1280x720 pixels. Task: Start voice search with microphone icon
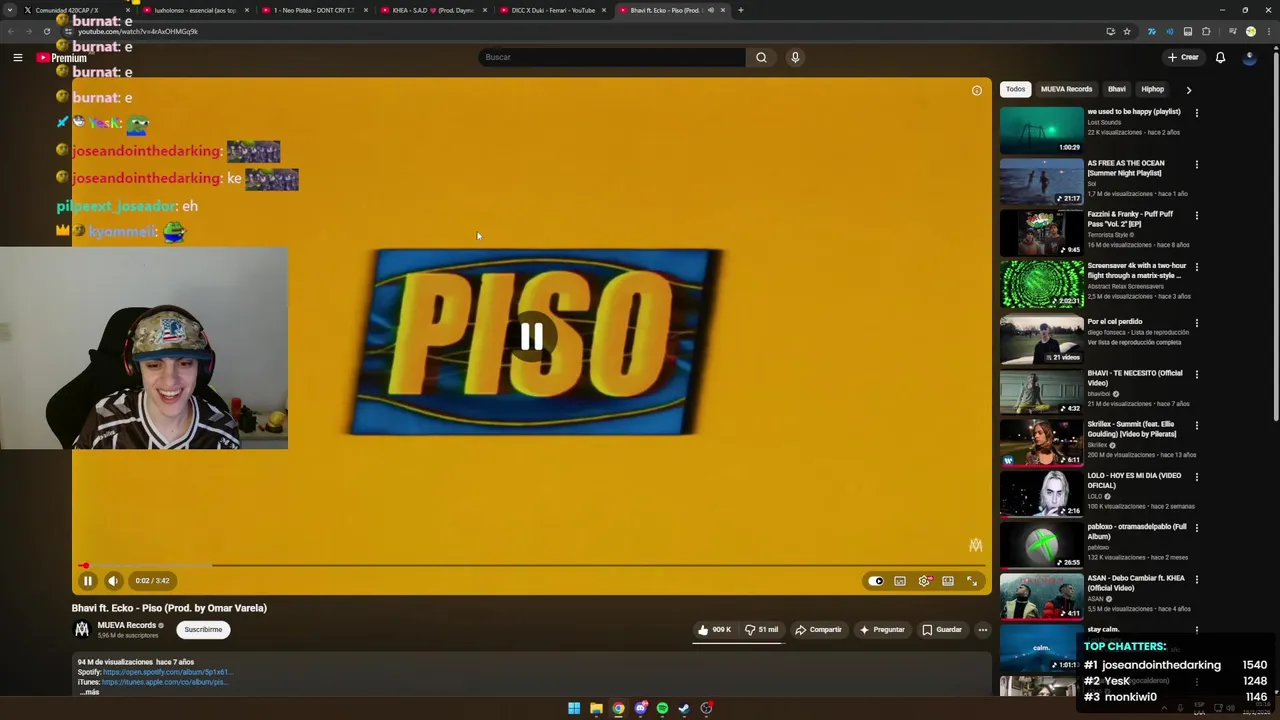click(795, 57)
